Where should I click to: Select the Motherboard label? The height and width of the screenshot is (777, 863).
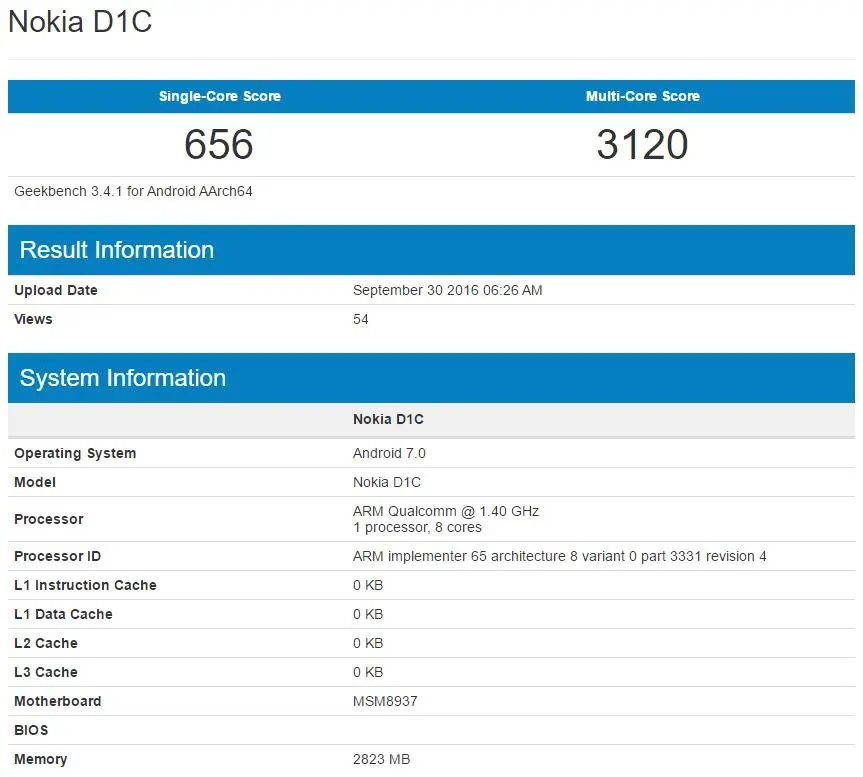(58, 701)
